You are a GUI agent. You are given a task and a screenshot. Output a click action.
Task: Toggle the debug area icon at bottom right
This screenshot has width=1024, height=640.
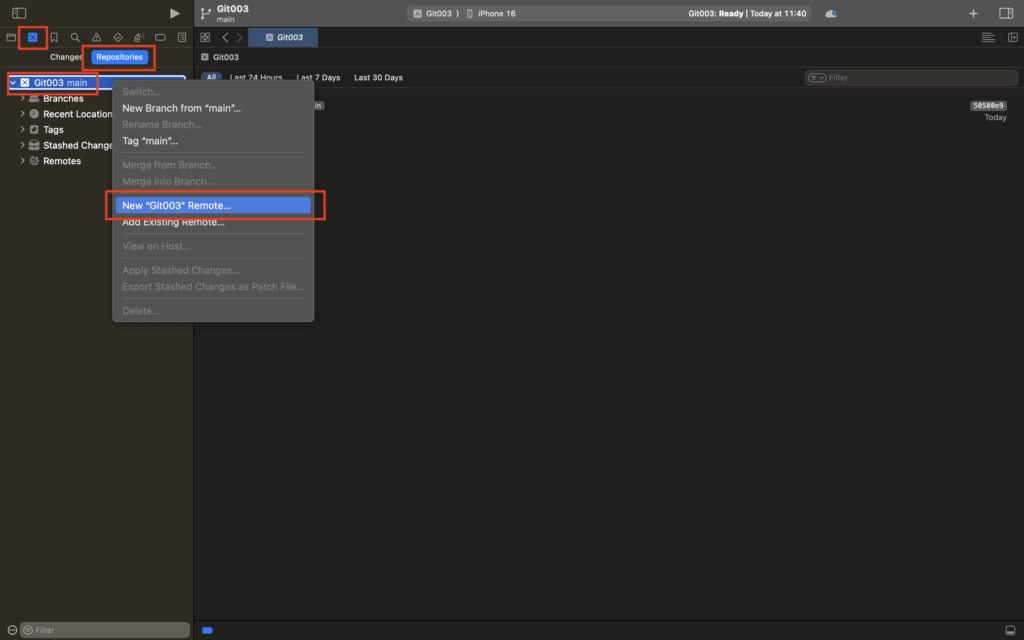pyautogui.click(x=1010, y=630)
